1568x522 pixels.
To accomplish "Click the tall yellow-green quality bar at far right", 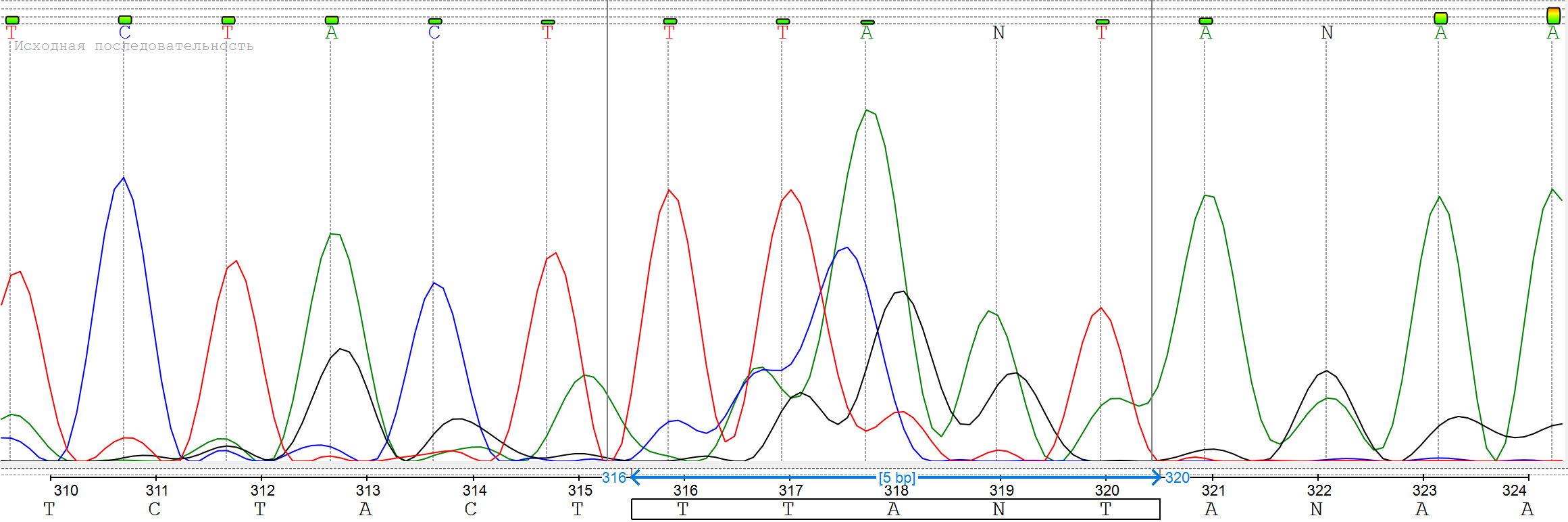I will pyautogui.click(x=1553, y=16).
